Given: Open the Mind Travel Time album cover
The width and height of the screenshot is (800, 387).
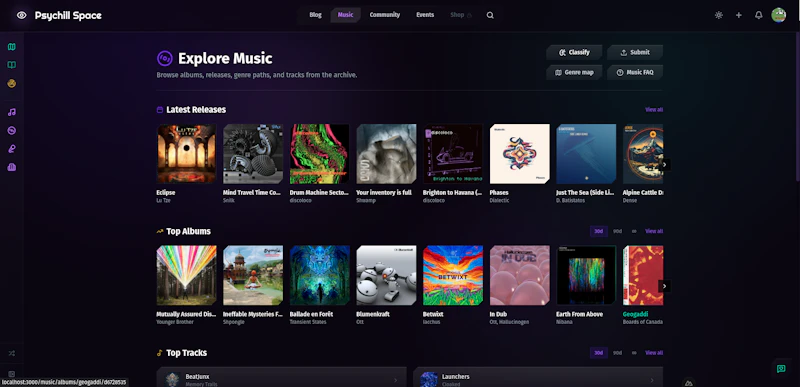Looking at the screenshot, I should [253, 153].
